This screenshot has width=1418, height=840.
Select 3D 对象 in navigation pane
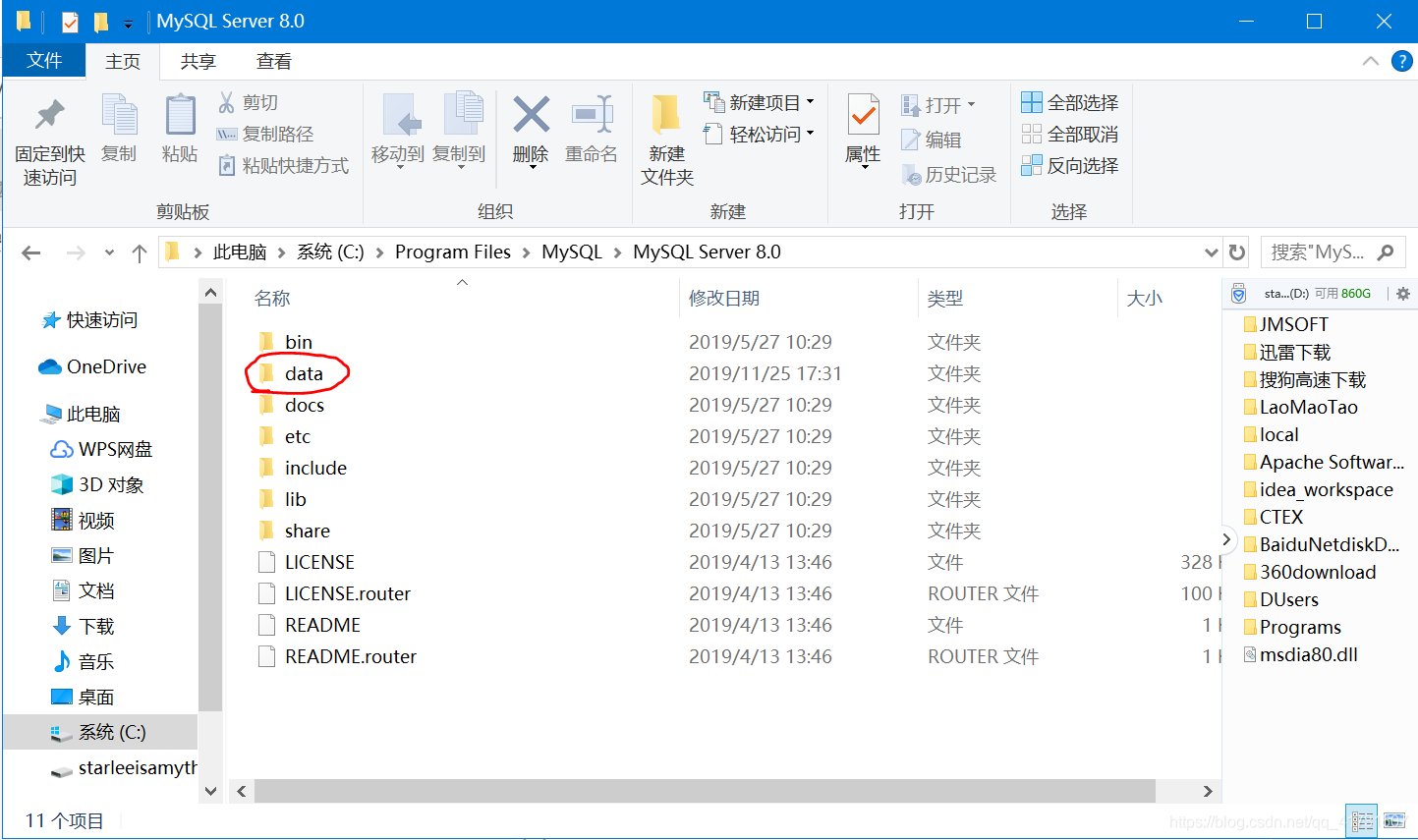[x=98, y=484]
